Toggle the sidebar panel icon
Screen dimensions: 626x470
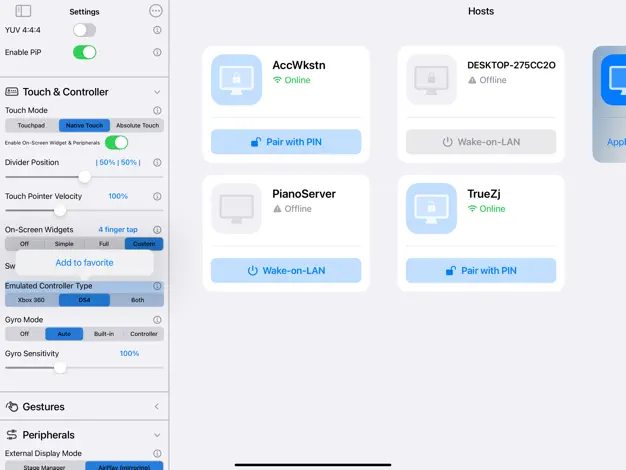tap(23, 11)
